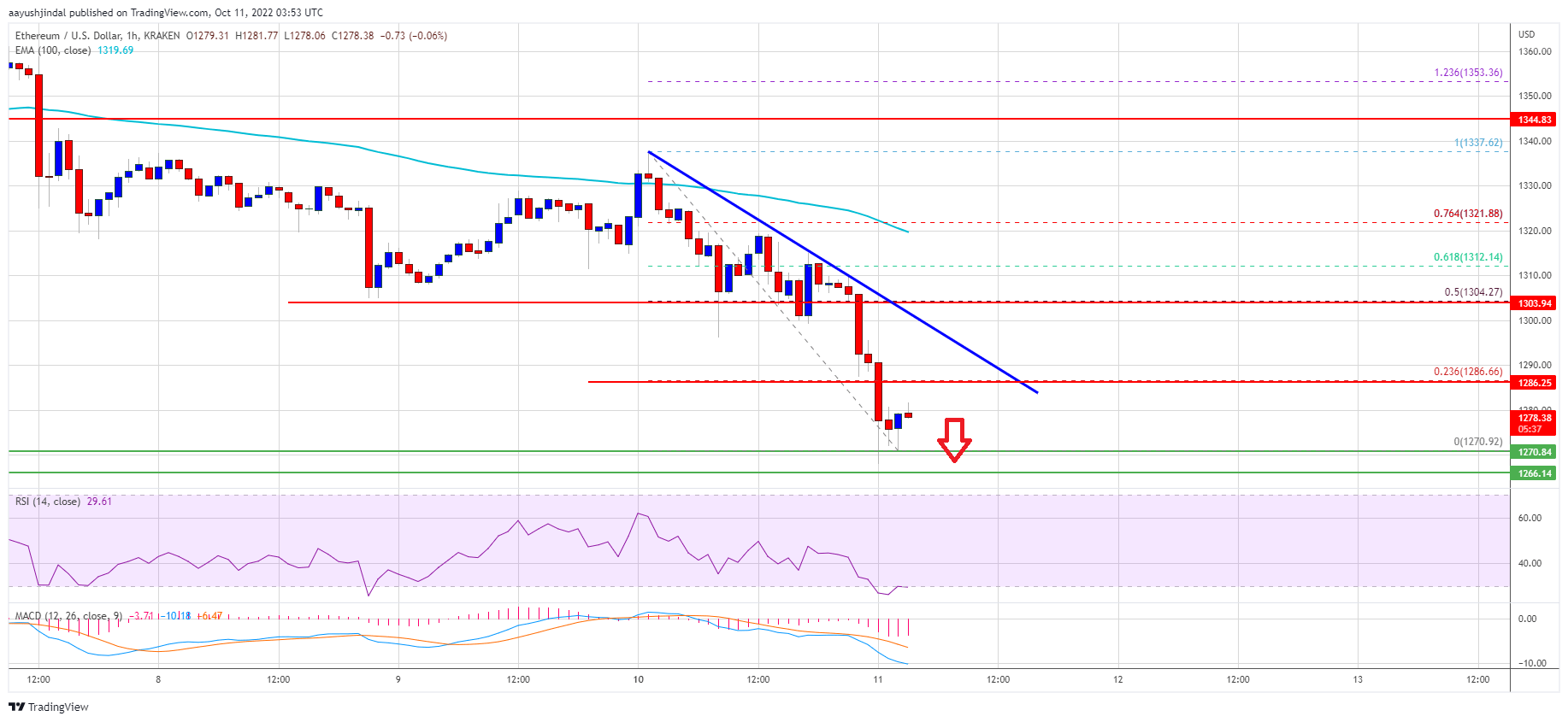
Task: Click the RSI 60.00 axis tick
Action: click(x=1530, y=518)
